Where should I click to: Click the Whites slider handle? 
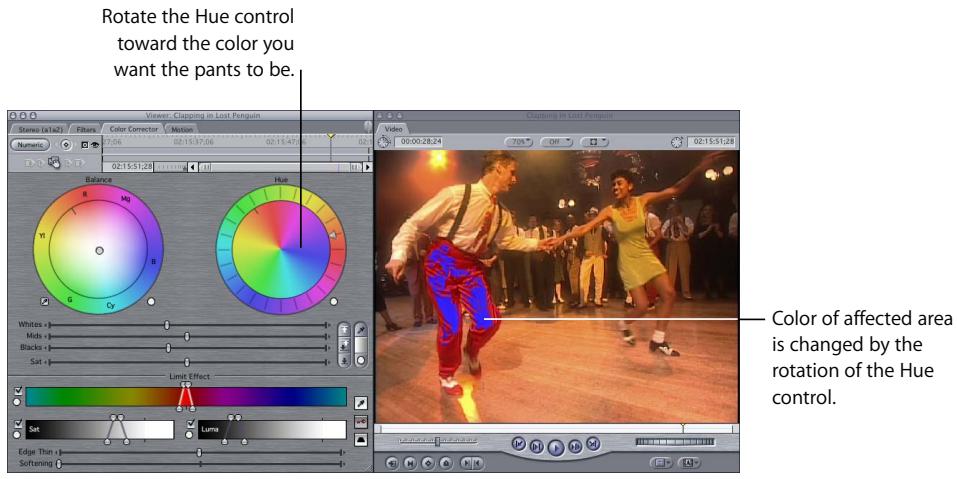167,325
